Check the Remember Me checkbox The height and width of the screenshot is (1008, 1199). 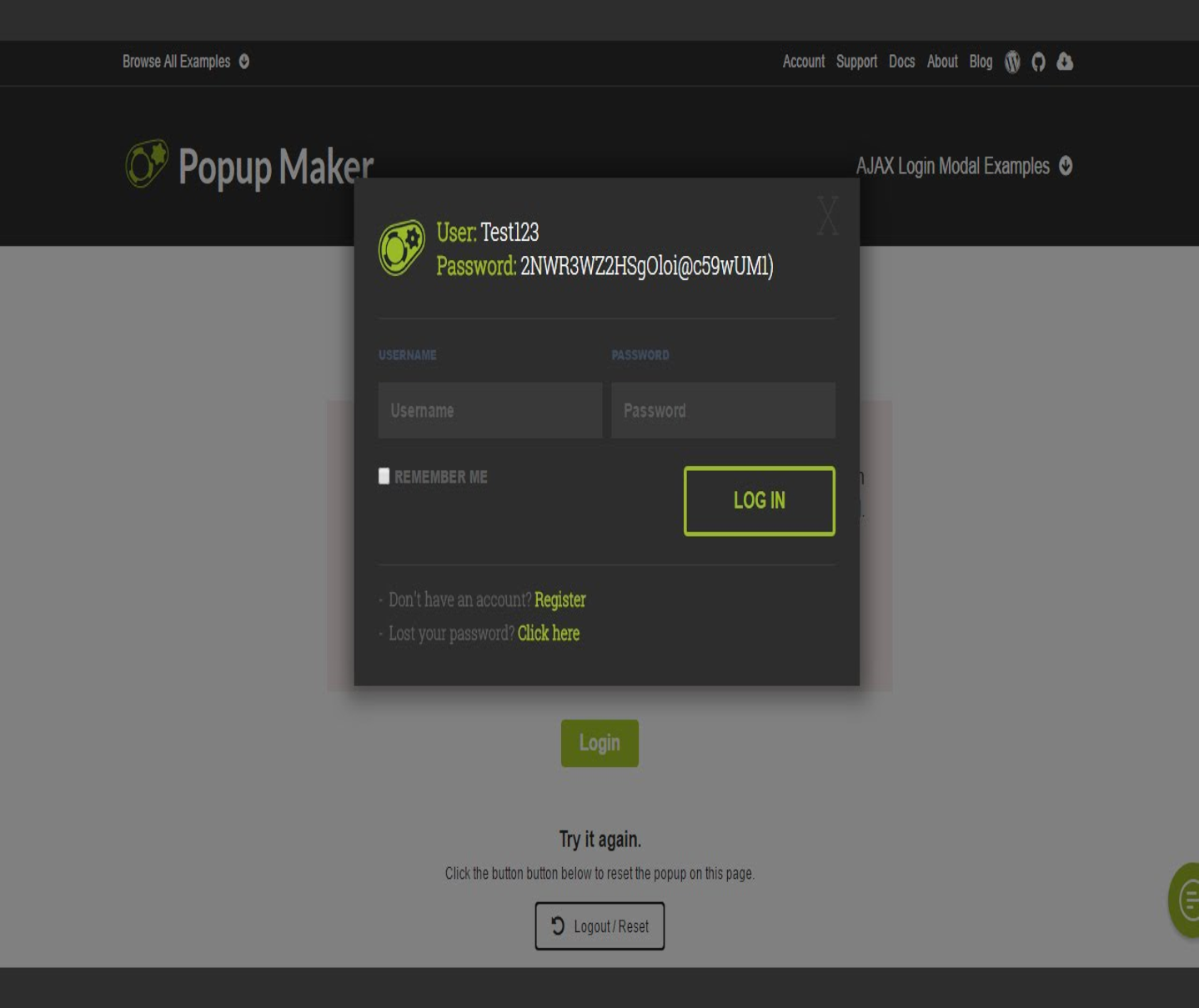pos(384,476)
